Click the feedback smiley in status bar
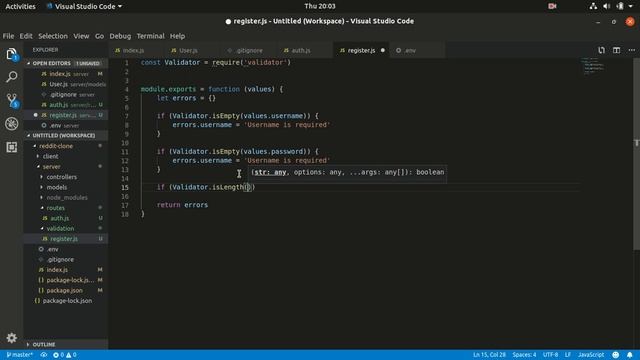640x360 pixels. tap(616, 355)
